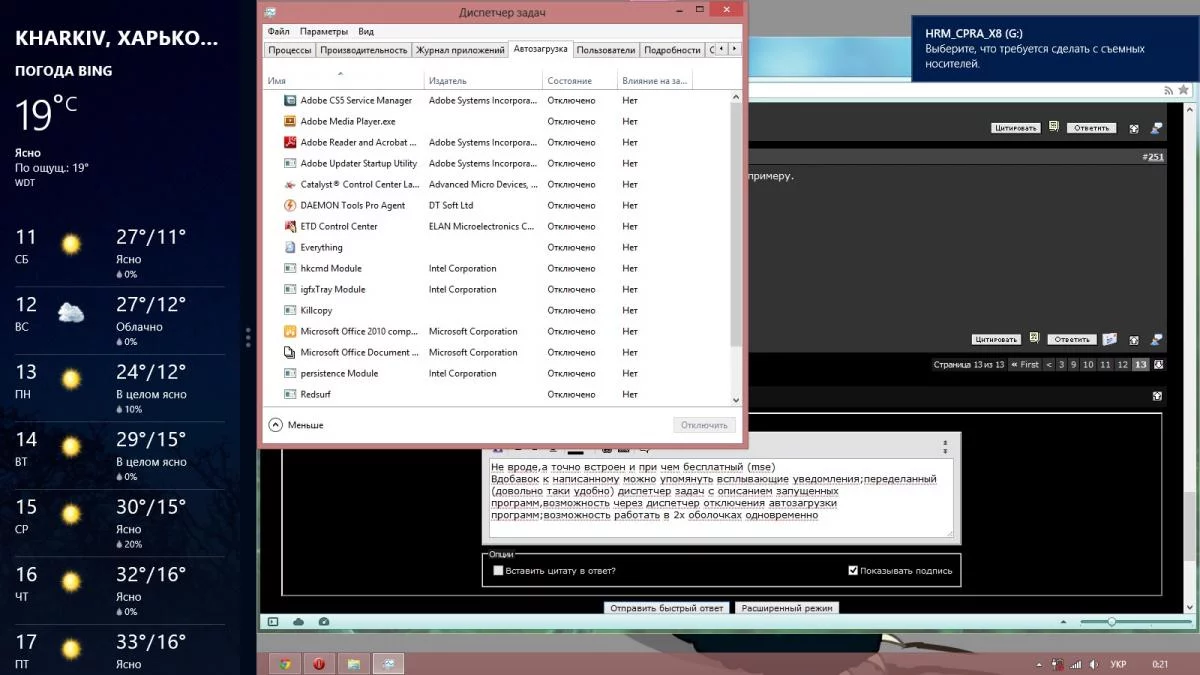
Task: Adjust browser zoom slider handle
Action: click(x=1111, y=622)
